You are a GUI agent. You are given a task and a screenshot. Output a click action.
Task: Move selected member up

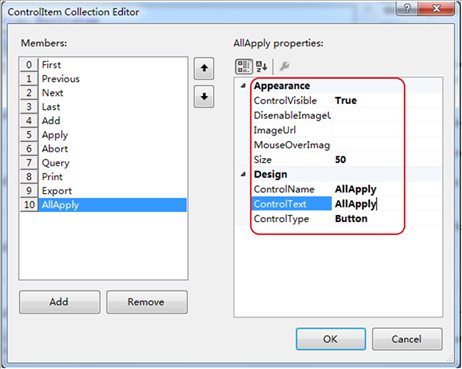point(204,68)
